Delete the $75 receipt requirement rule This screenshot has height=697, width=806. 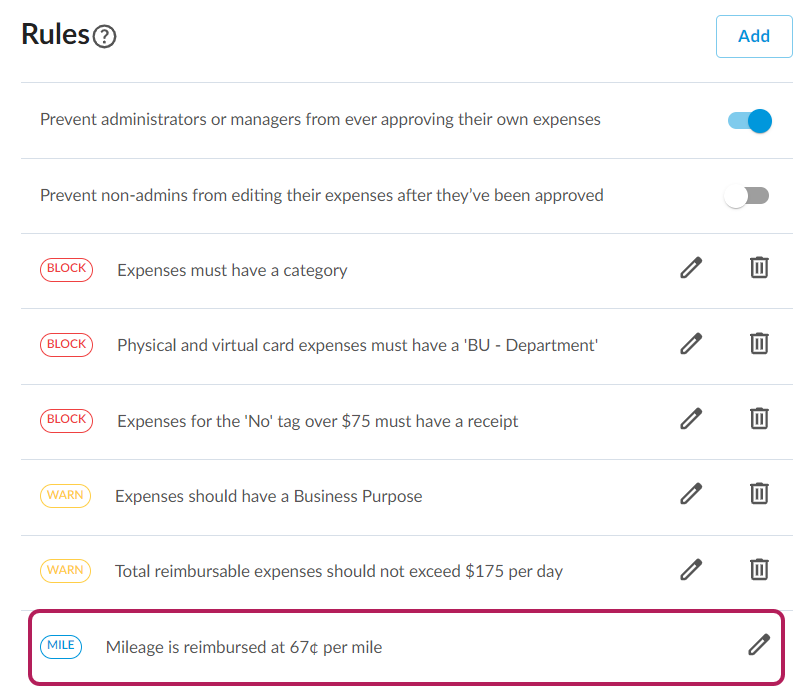pyautogui.click(x=759, y=419)
